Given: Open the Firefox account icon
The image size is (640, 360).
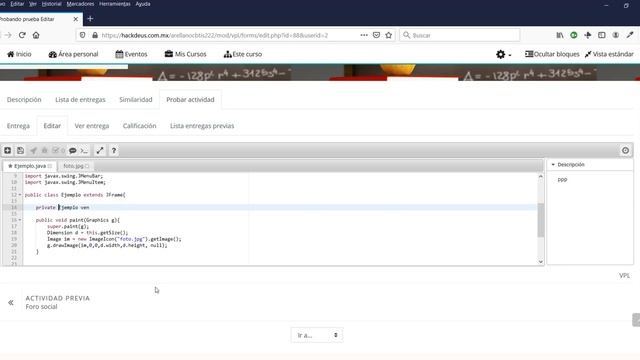Looking at the screenshot, I should click(616, 36).
